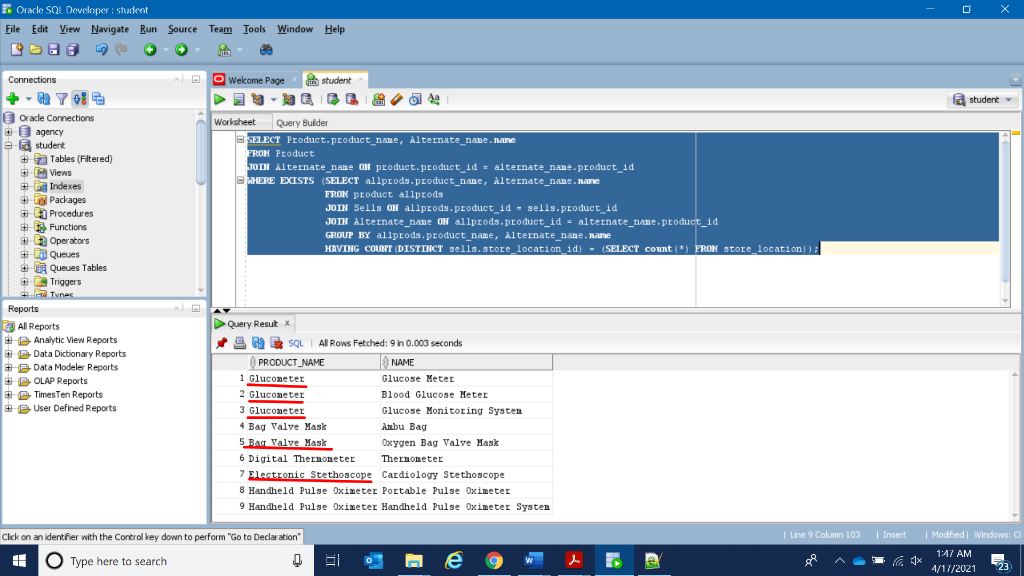Click the SQL Tuning Advisor icon
Viewport: 1024px width, 576px height.
point(307,99)
